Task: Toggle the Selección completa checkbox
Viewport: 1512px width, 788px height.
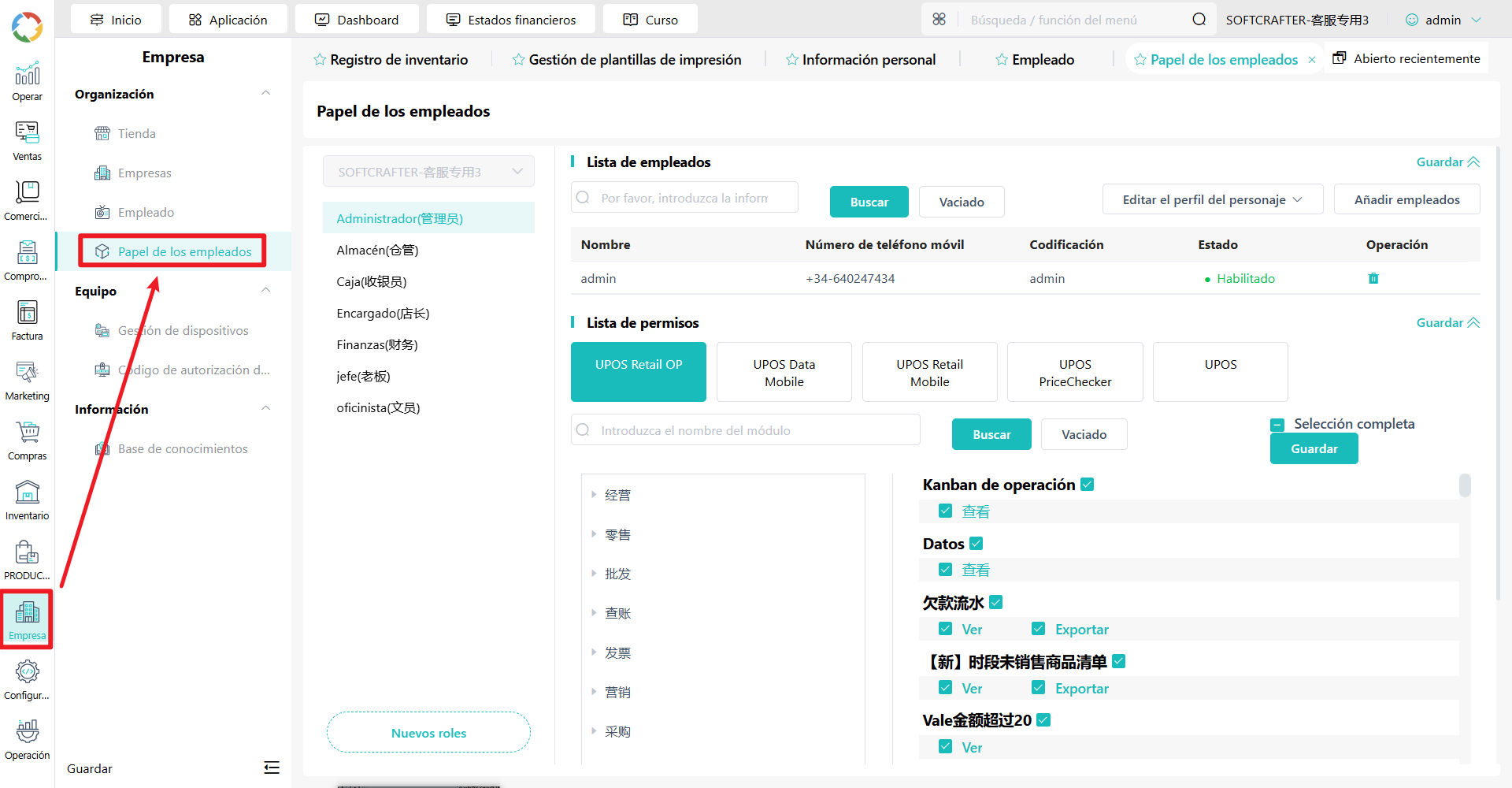Action: click(x=1277, y=425)
